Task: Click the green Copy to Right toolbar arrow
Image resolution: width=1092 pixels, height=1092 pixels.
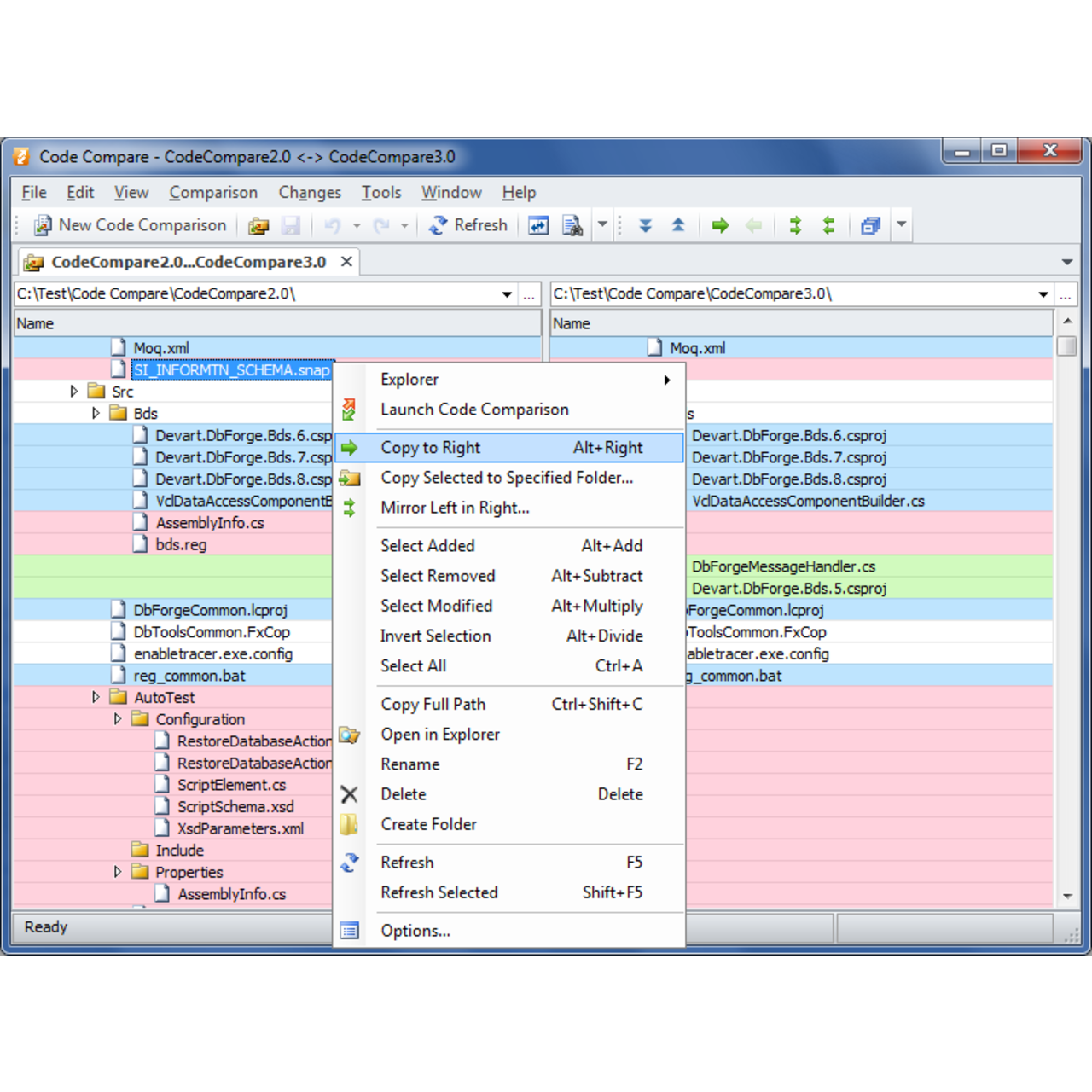Action: point(720,224)
